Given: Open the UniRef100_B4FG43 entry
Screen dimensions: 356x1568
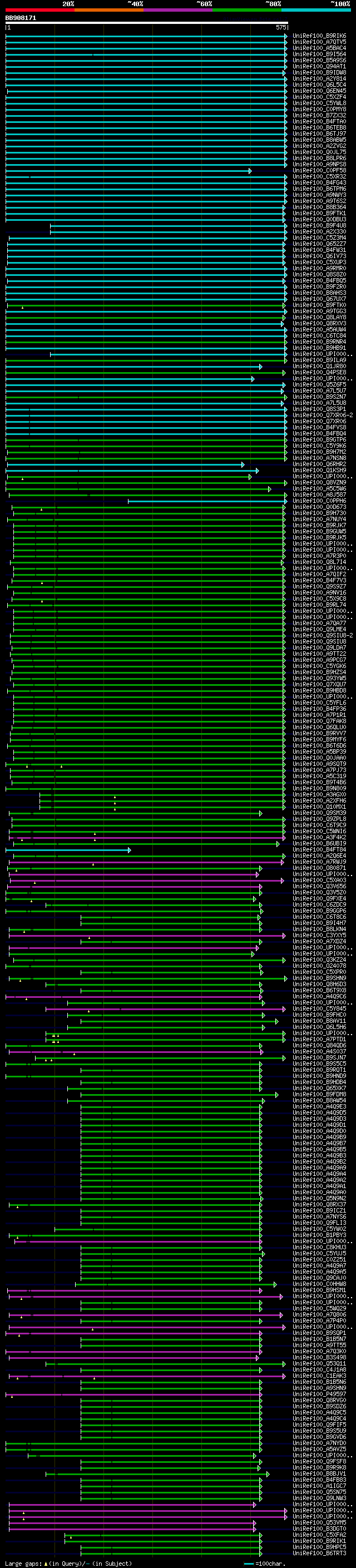Looking at the screenshot, I should click(x=319, y=182).
